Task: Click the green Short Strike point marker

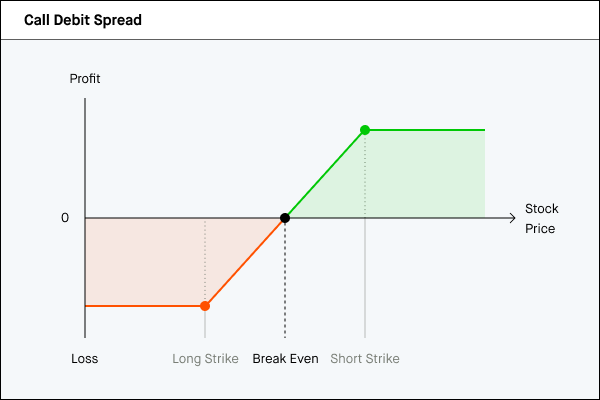Action: tap(365, 130)
